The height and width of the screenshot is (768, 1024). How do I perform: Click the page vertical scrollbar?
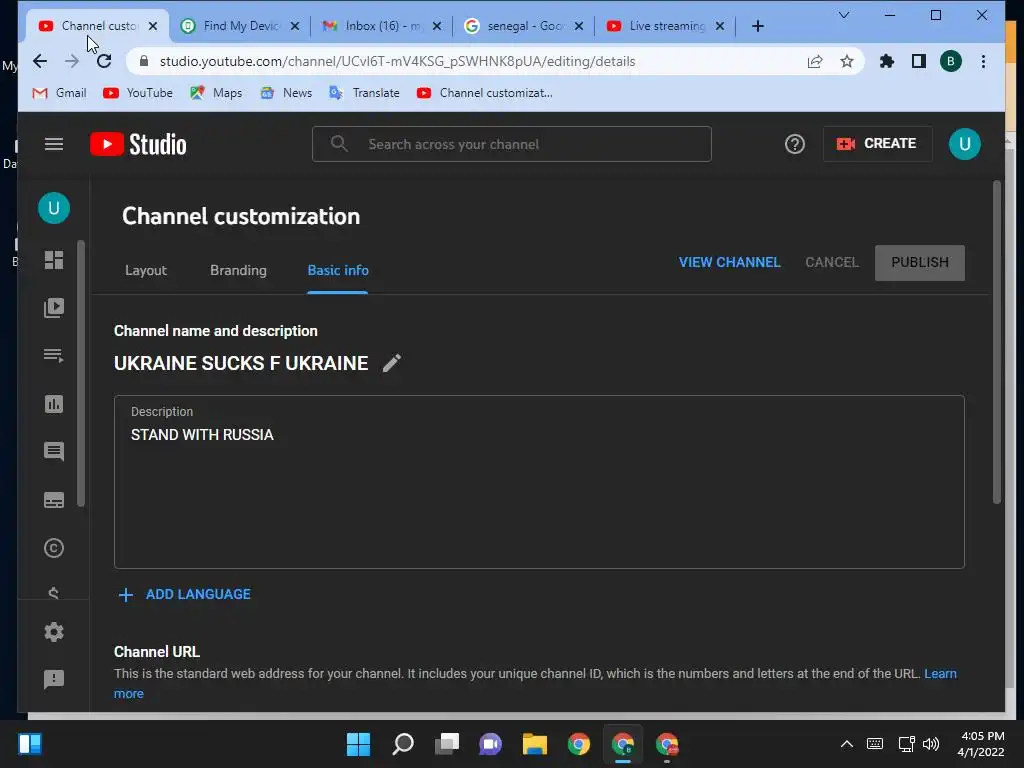(x=997, y=342)
